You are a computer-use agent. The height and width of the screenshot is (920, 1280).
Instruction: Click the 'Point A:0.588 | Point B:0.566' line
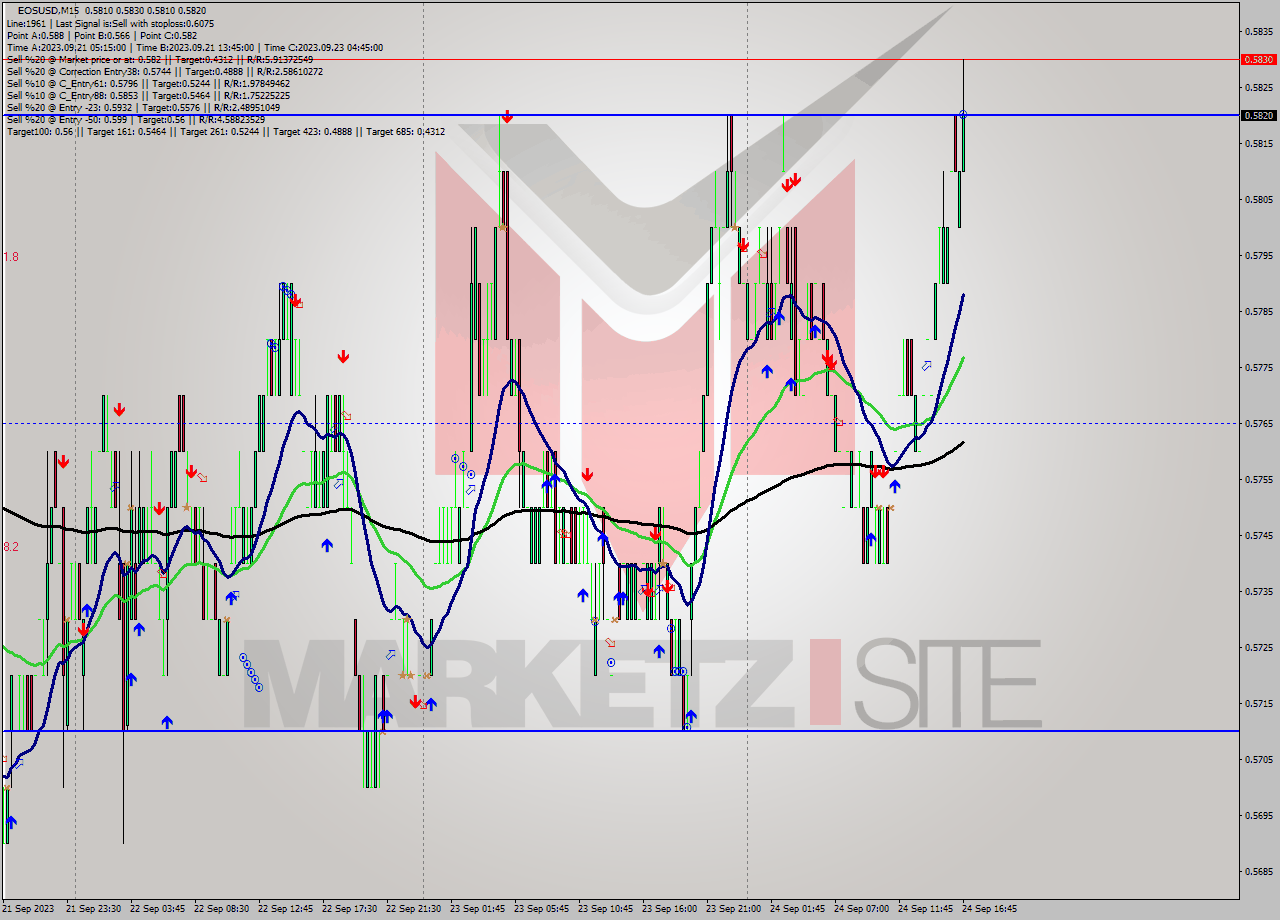click(x=102, y=35)
